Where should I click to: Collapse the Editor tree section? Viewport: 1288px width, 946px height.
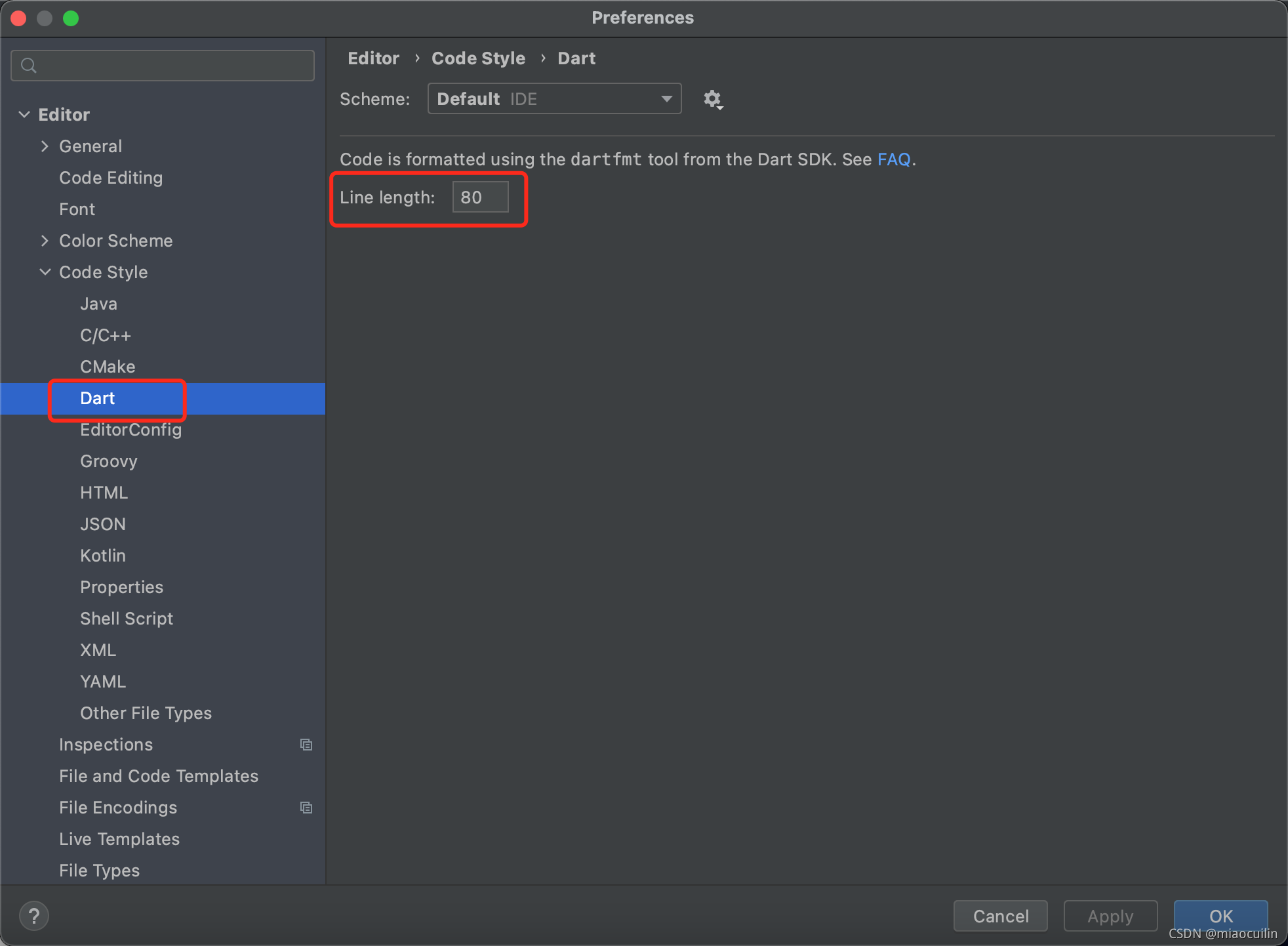point(24,115)
